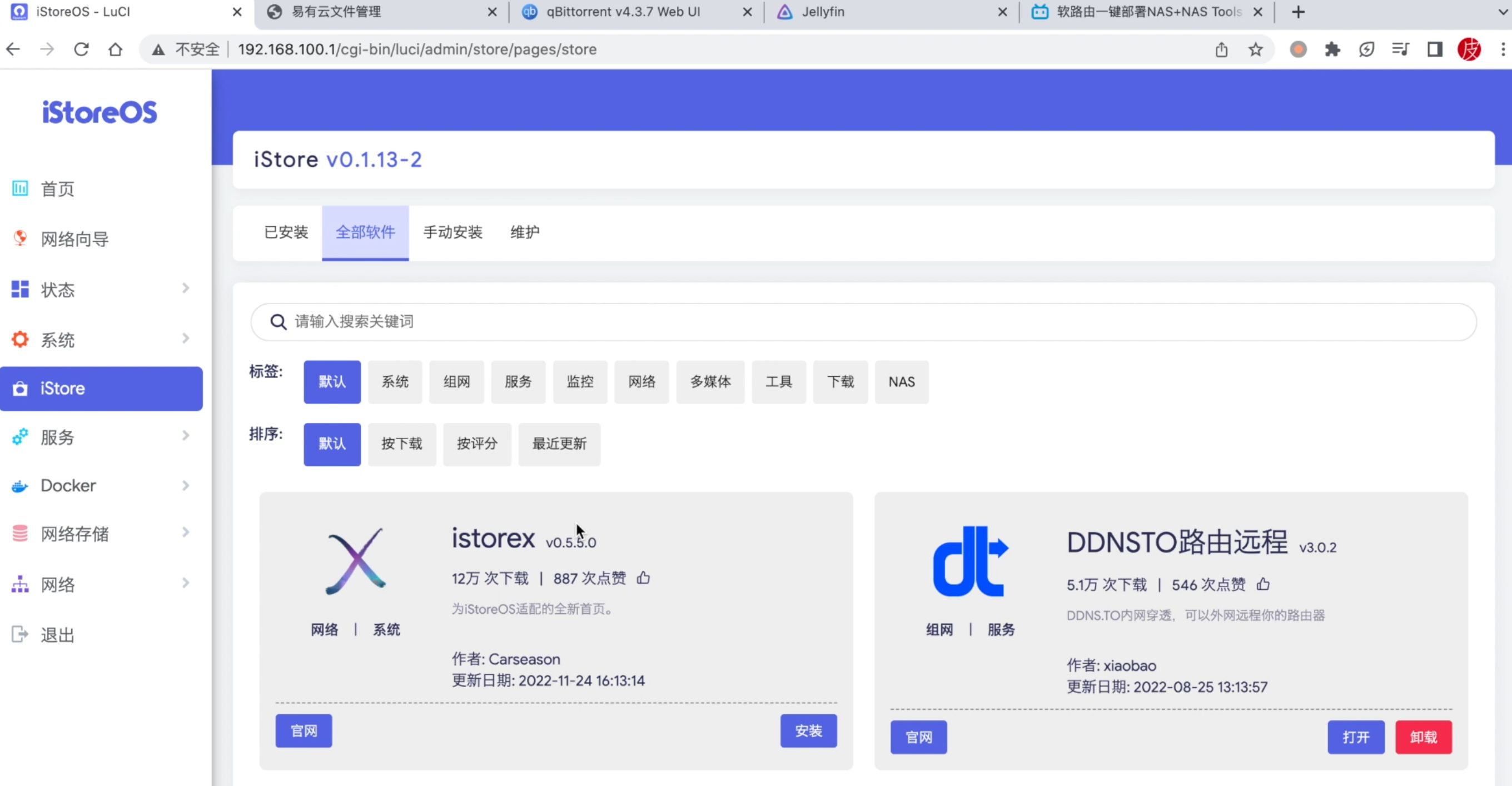Switch to 已安装 tab
Image resolution: width=1512 pixels, height=786 pixels.
pos(286,232)
